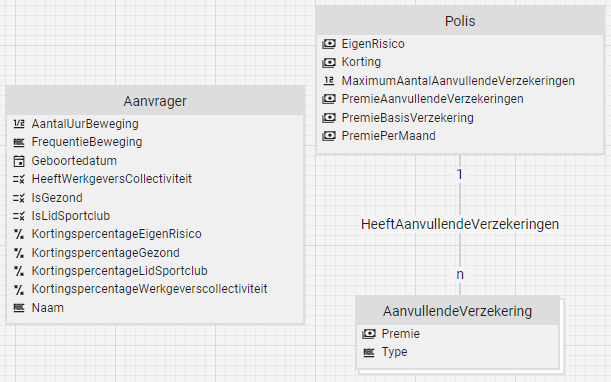Click the percentage icon beside KortingspercentageGezond

pyautogui.click(x=19, y=253)
